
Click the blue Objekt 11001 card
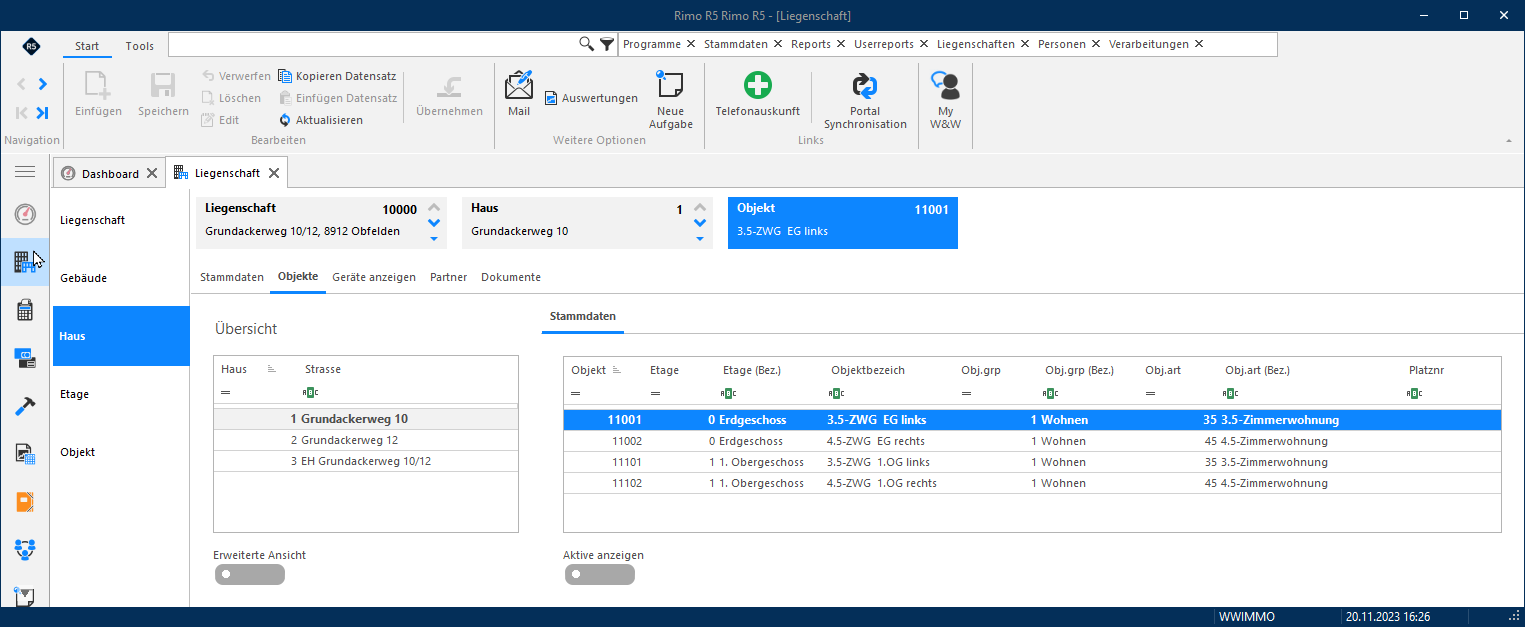[x=843, y=222]
